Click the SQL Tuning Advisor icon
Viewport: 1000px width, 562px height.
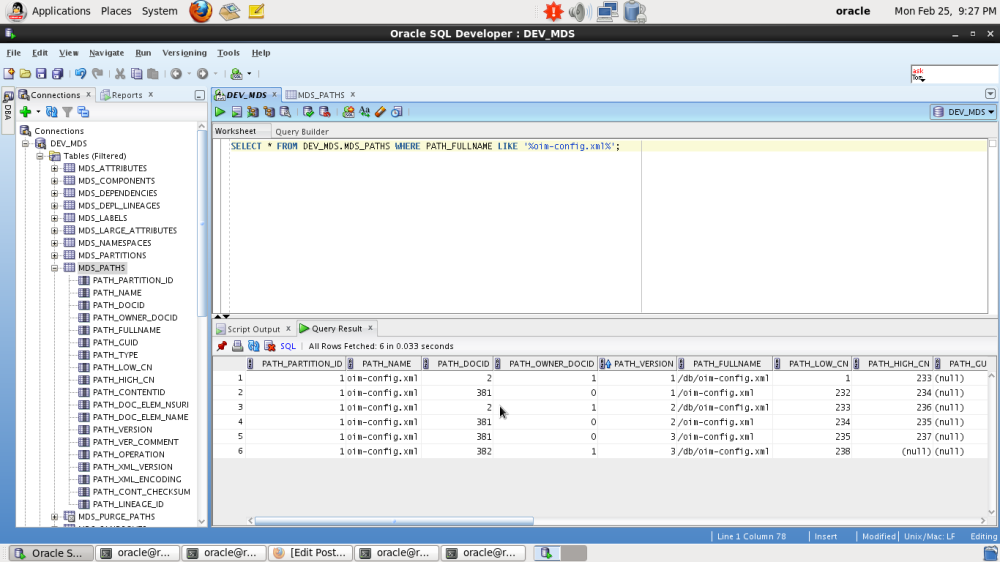click(286, 112)
